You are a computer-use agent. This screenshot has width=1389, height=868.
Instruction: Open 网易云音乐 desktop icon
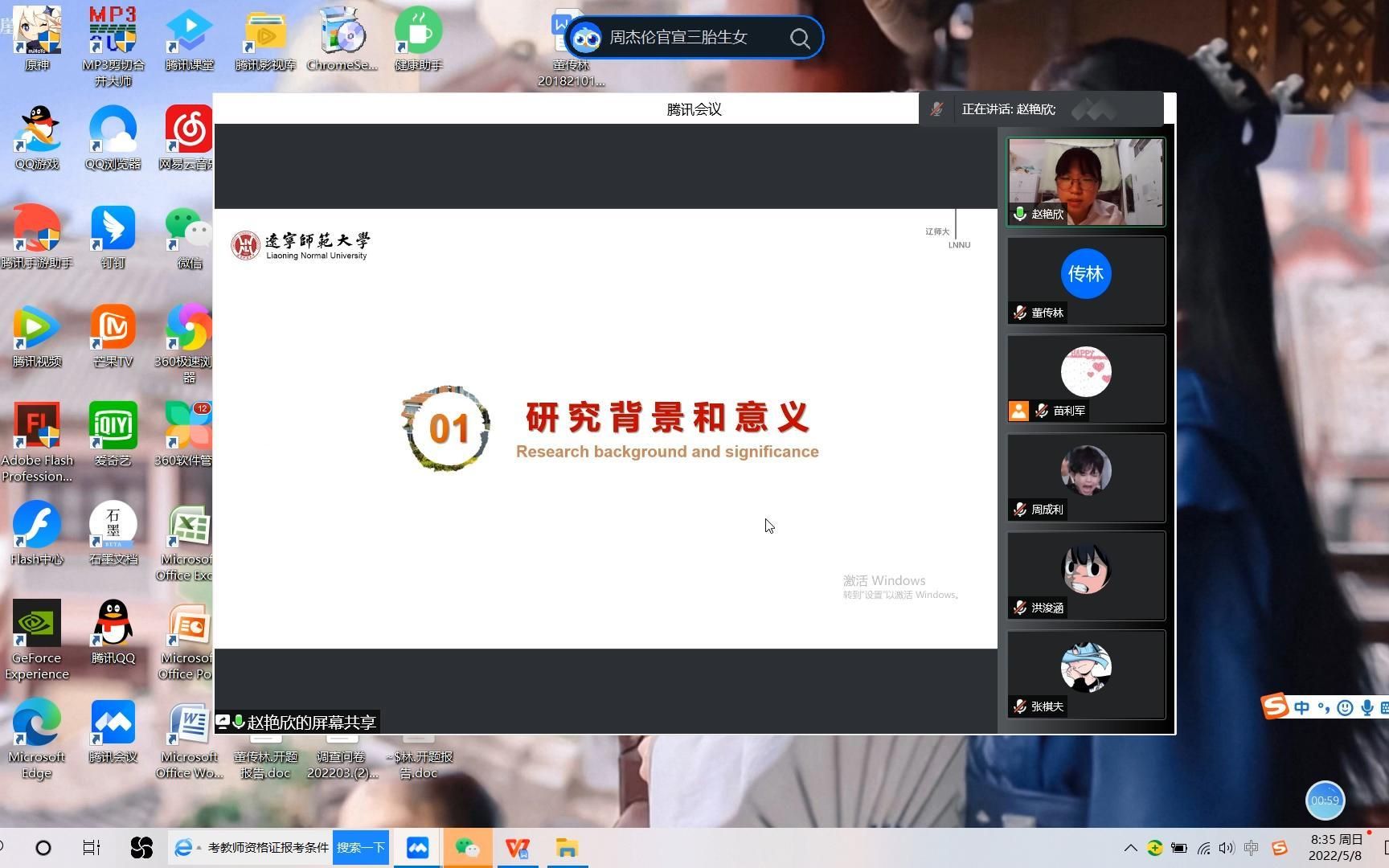[188, 129]
